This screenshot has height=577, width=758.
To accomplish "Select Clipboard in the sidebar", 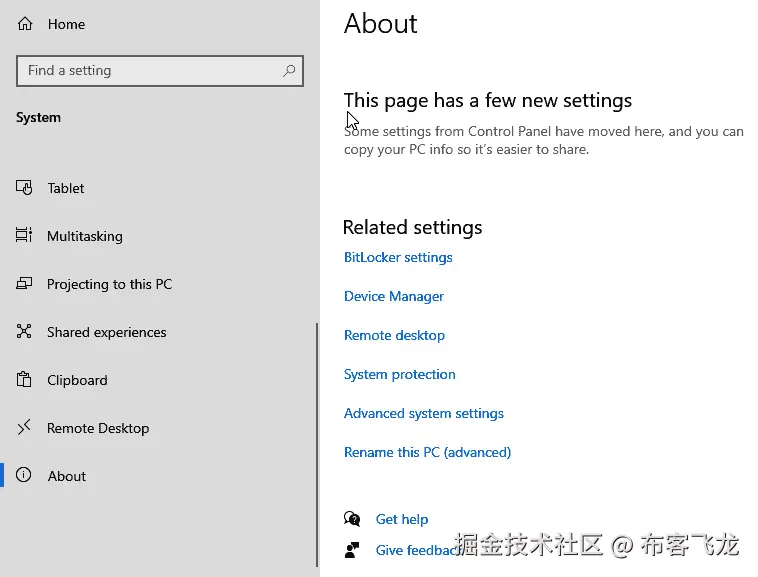I will click(160, 380).
